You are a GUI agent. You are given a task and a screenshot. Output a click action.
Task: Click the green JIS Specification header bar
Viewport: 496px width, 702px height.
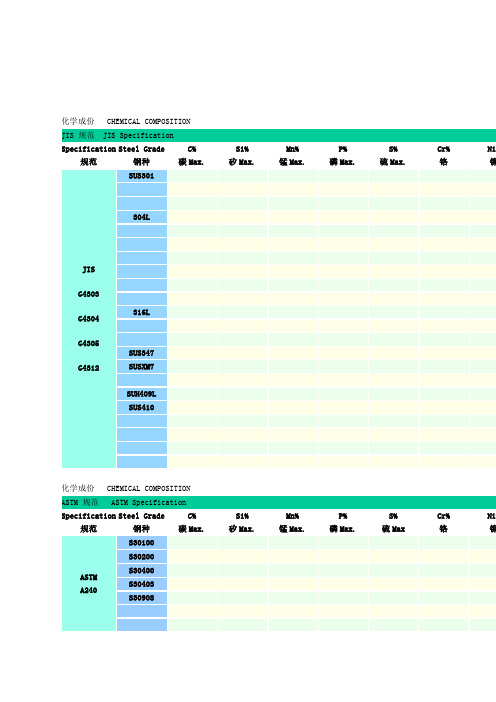coord(279,135)
